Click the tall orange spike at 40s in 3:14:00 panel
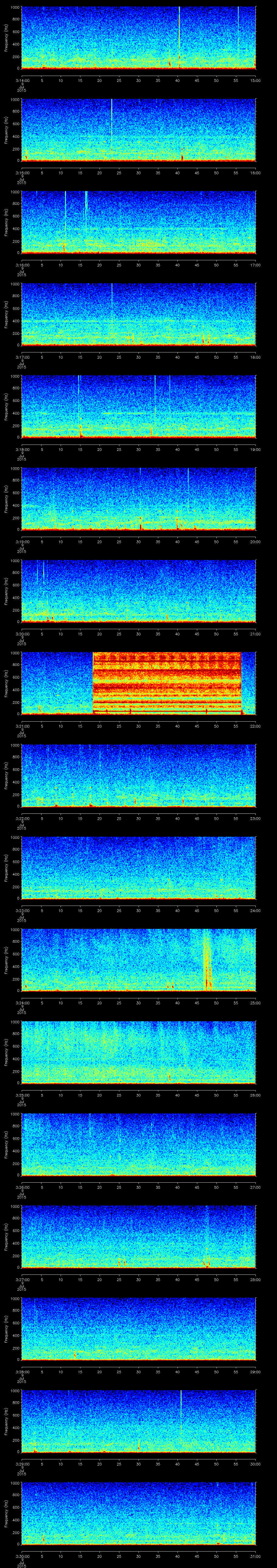 180,38
